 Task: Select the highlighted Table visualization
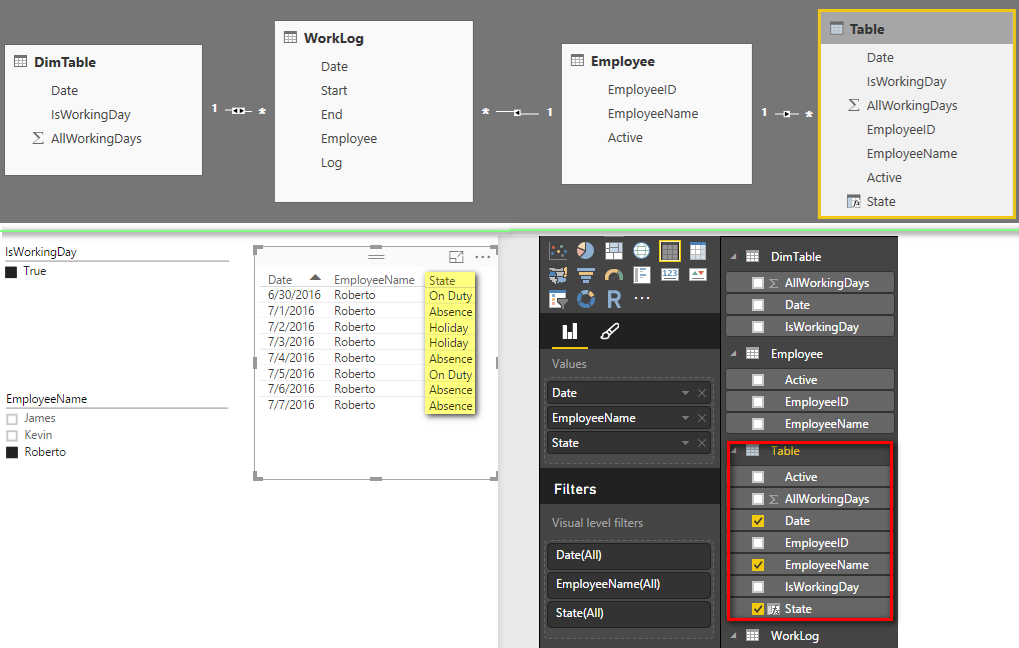pyautogui.click(x=669, y=251)
